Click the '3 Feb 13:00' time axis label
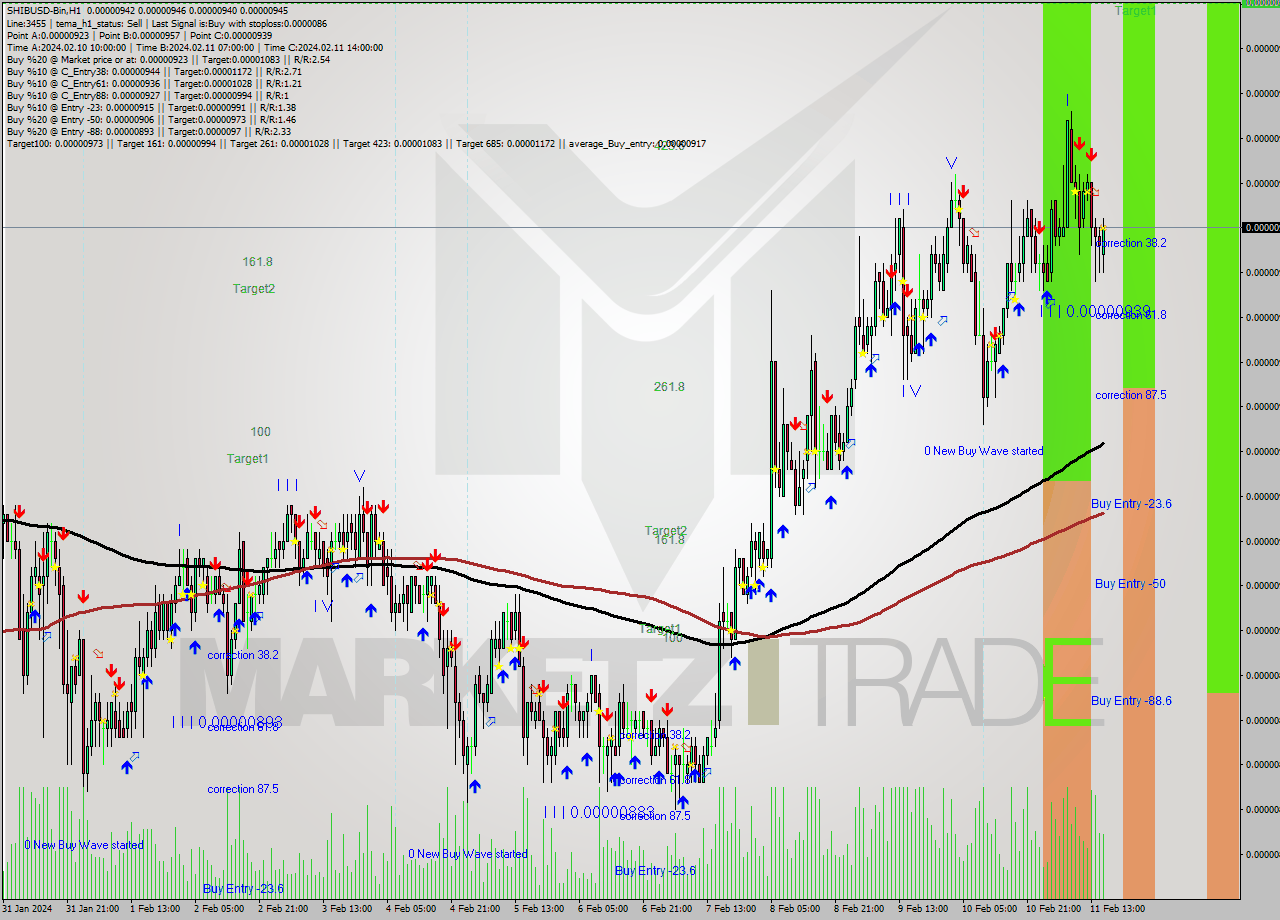This screenshot has width=1280, height=920. pyautogui.click(x=347, y=909)
